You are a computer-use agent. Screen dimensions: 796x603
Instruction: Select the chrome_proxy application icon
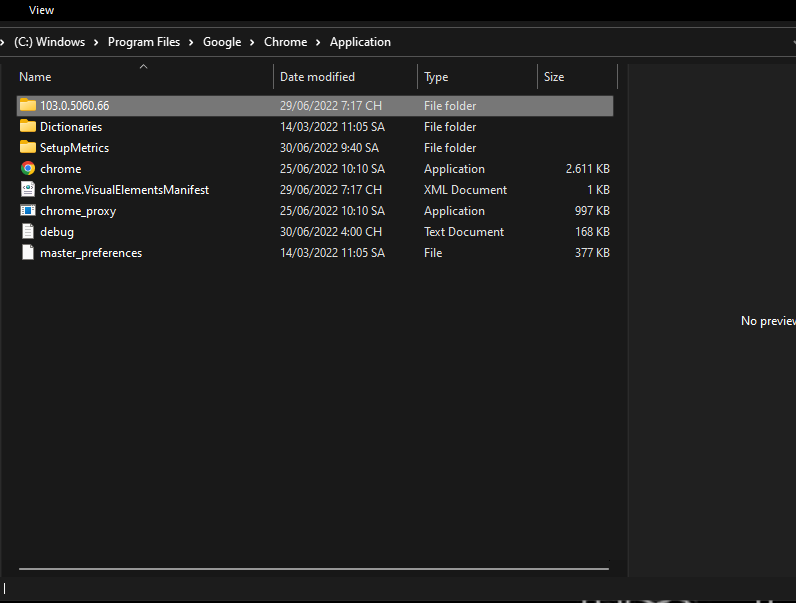[28, 211]
